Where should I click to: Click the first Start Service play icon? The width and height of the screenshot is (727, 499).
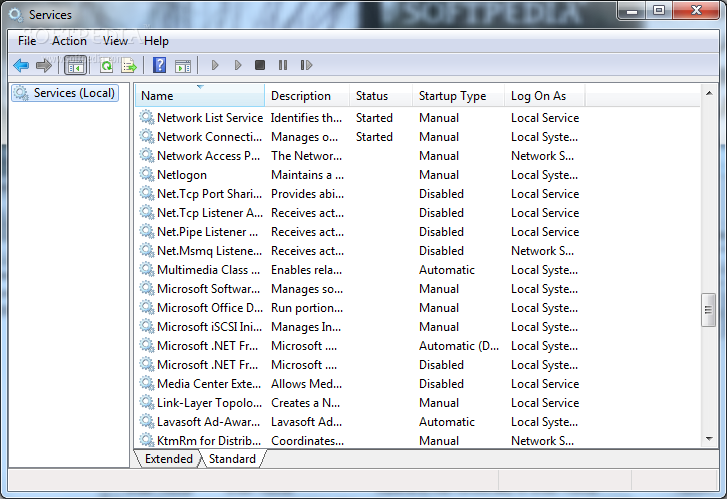pos(215,65)
